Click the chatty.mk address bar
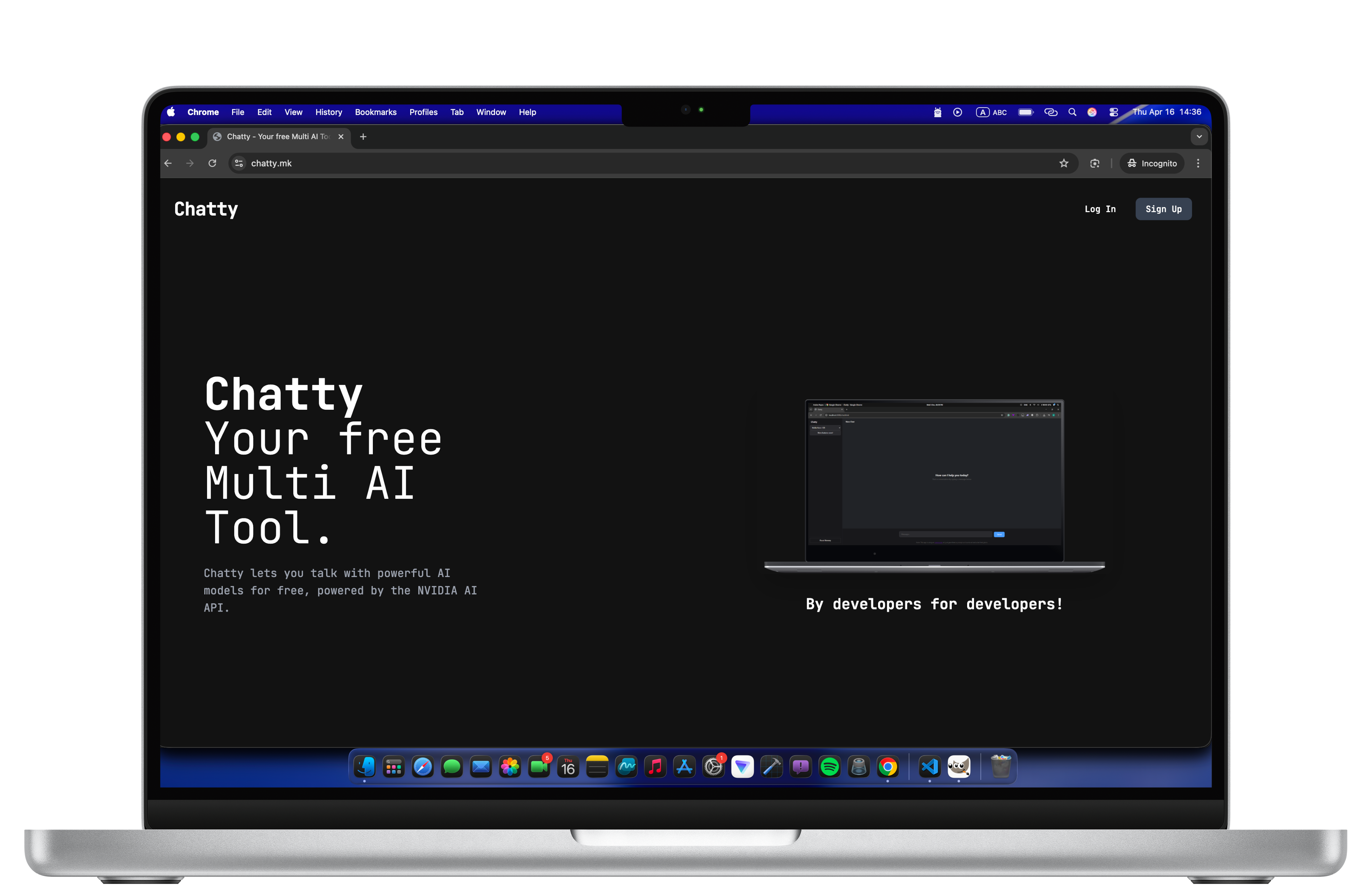Screen dimensions: 1372x892 pyautogui.click(x=654, y=164)
